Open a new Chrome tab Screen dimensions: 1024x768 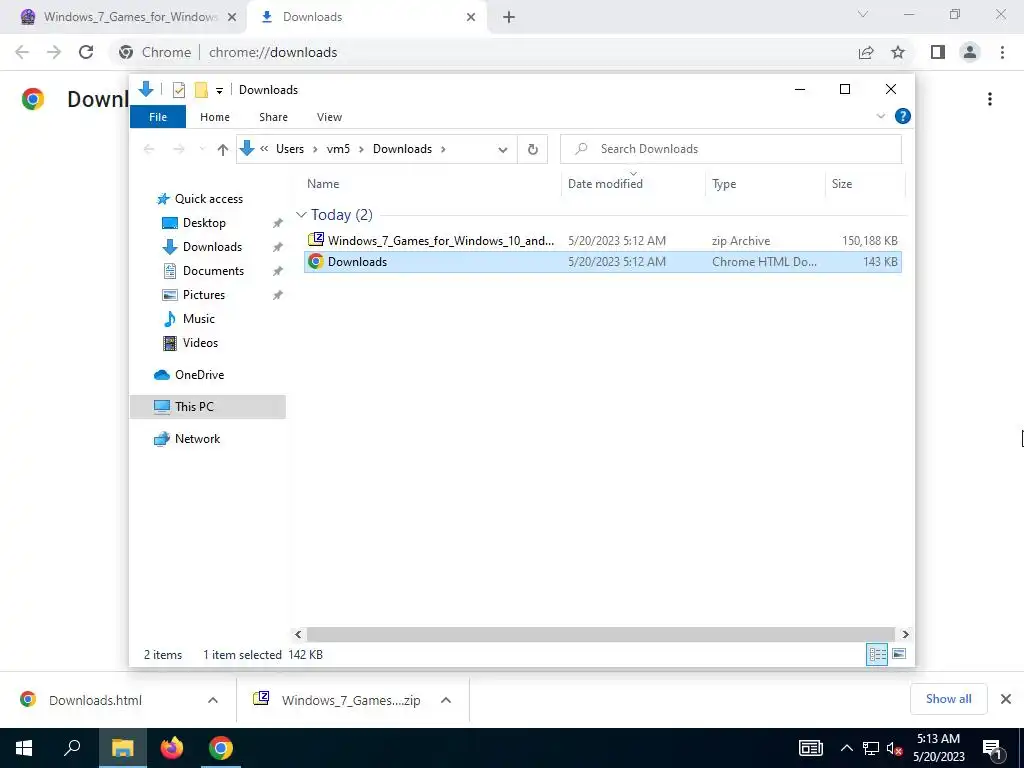coord(509,17)
